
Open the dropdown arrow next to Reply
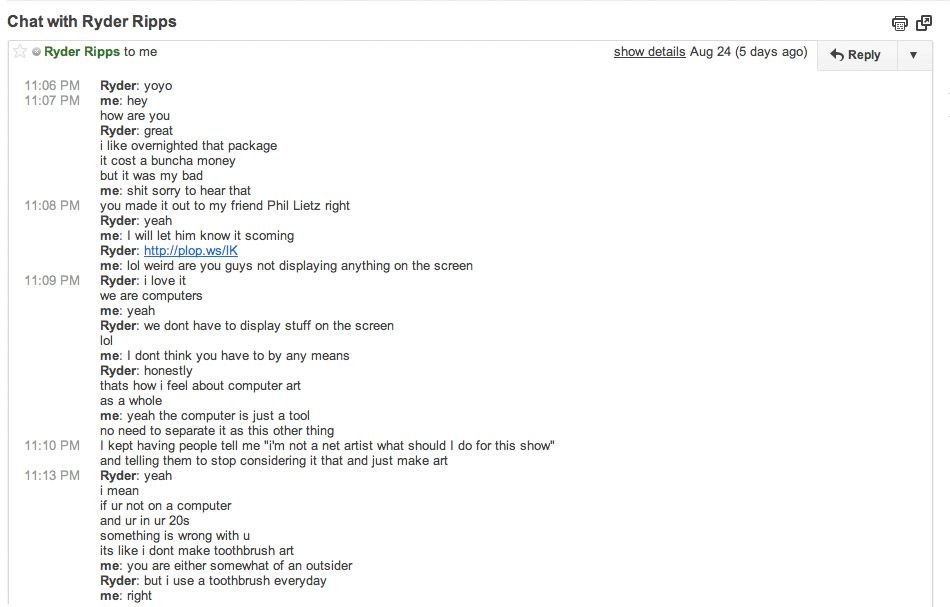pyautogui.click(x=914, y=55)
